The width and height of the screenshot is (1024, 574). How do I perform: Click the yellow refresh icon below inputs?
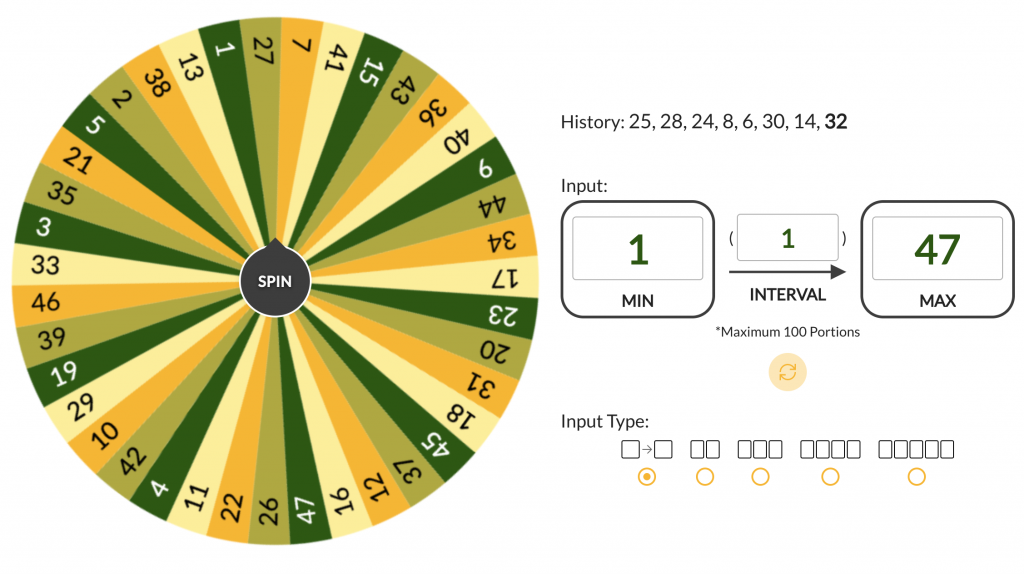coord(787,372)
